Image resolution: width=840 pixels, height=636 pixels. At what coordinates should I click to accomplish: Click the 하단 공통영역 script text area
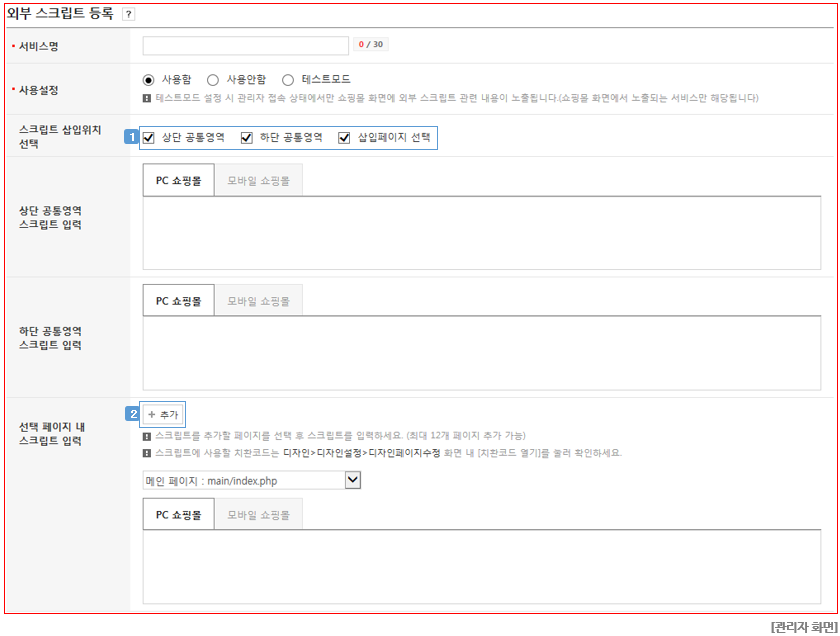pyautogui.click(x=482, y=353)
